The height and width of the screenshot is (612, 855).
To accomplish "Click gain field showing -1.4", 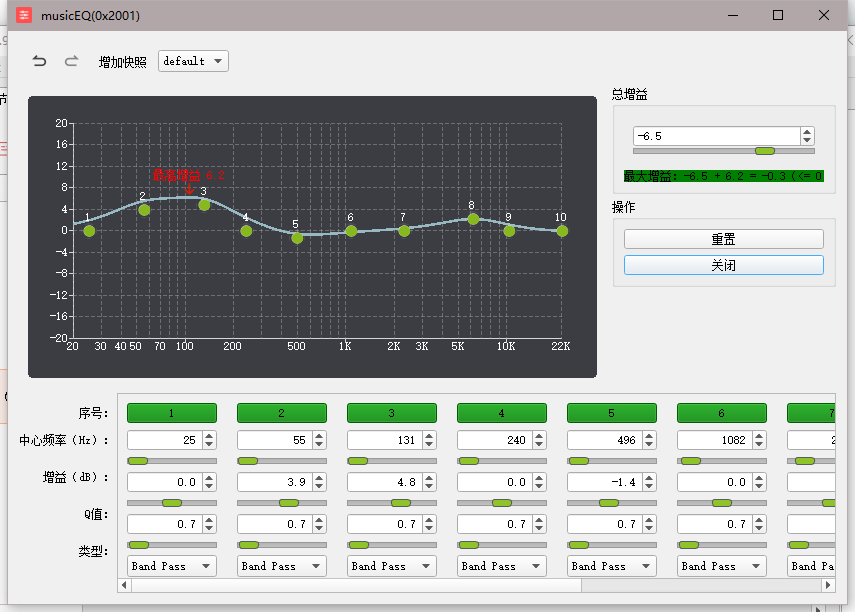I will (605, 482).
